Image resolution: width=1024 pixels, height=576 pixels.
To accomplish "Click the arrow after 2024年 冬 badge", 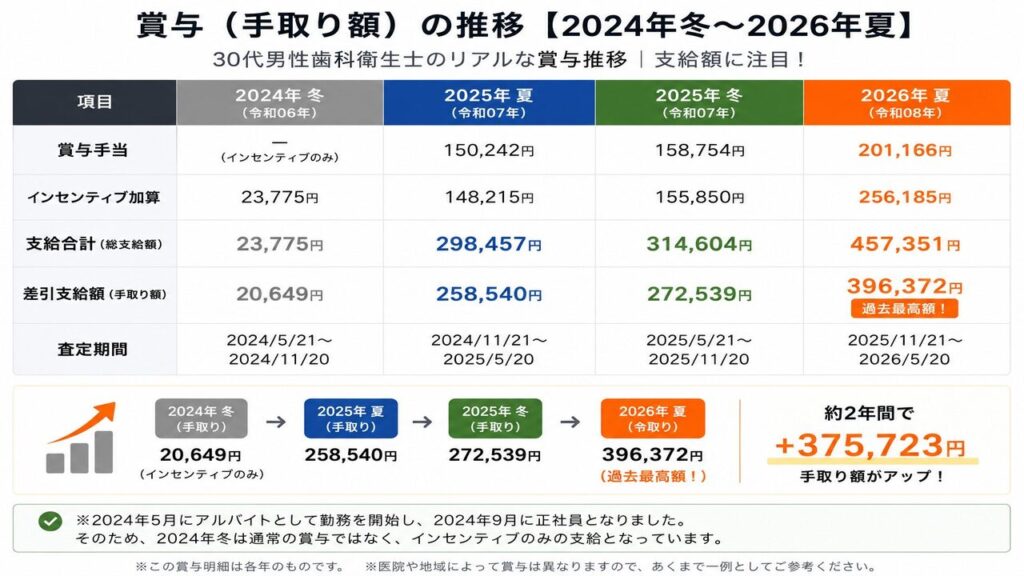I will [x=276, y=422].
